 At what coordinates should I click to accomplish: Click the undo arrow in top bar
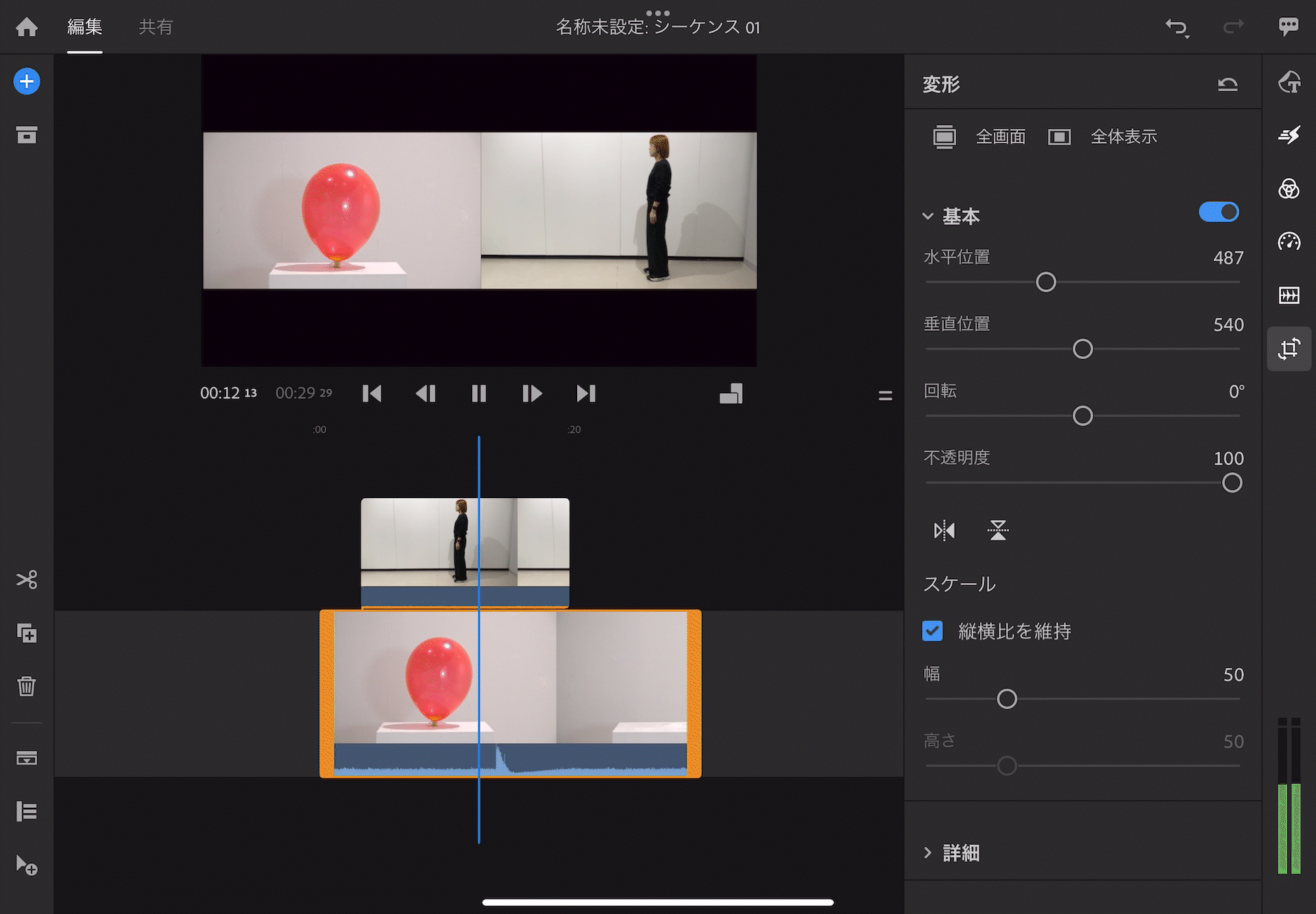click(1176, 27)
